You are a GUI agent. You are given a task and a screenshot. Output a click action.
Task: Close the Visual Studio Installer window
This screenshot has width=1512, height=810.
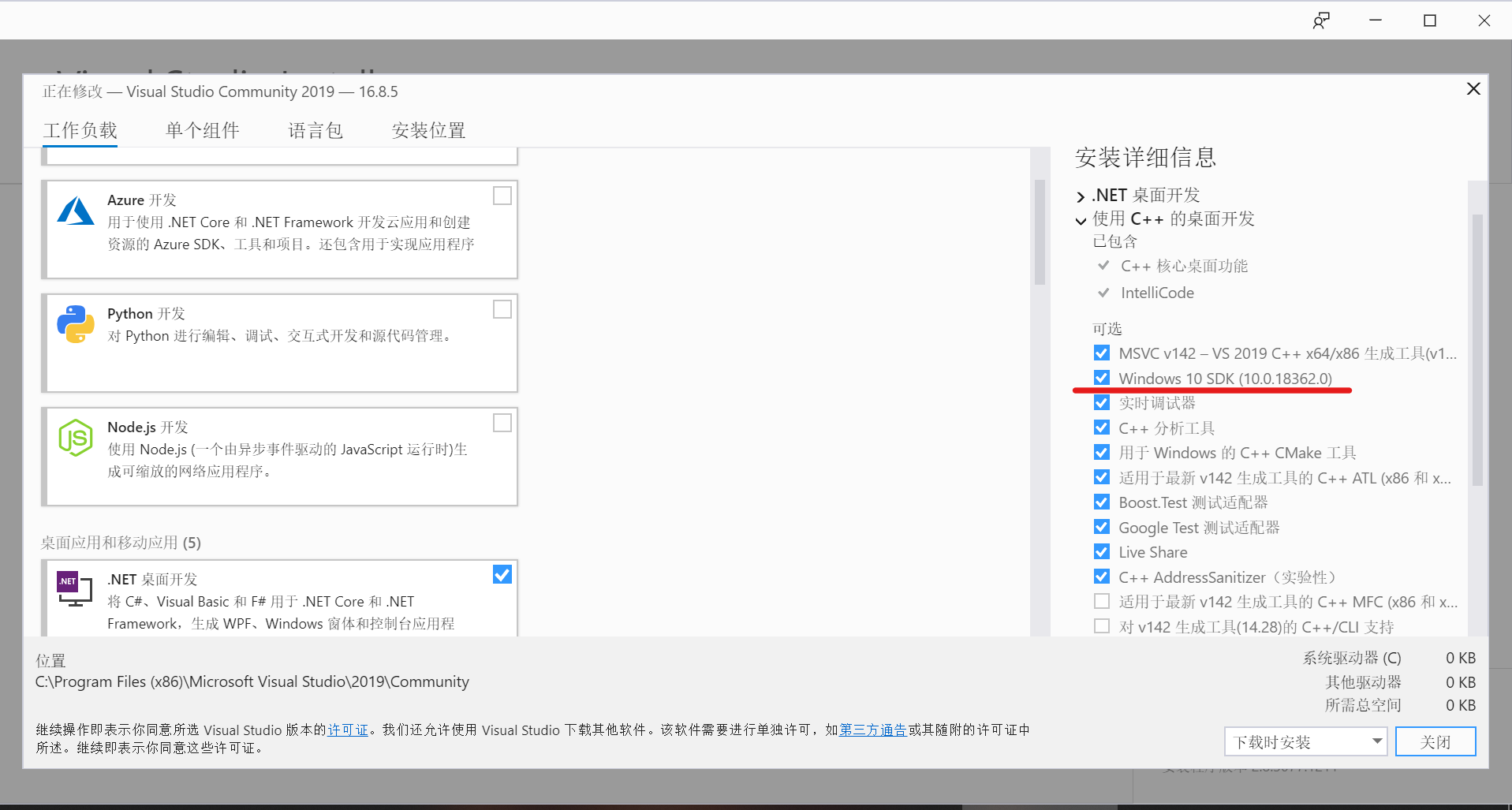[1484, 21]
